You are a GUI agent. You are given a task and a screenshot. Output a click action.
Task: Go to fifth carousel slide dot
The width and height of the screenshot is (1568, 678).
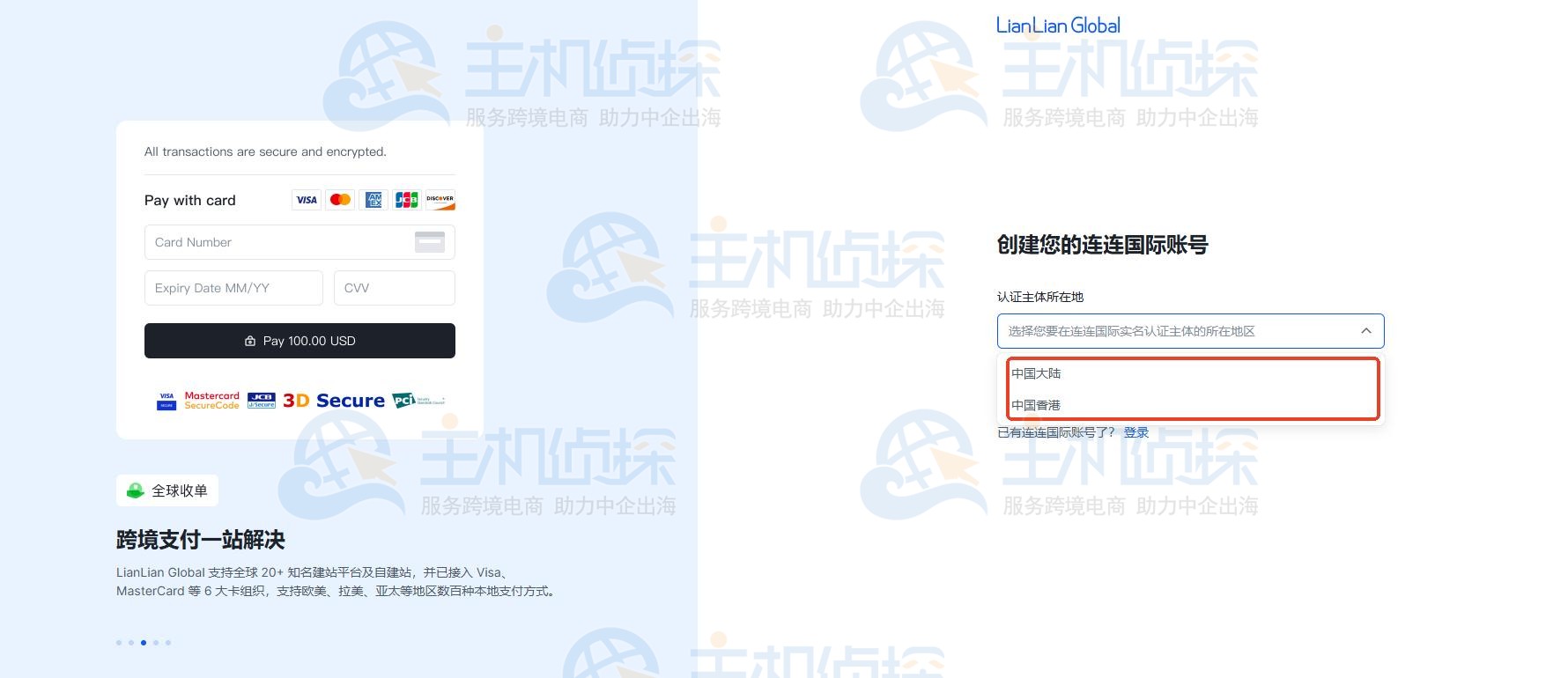(x=168, y=643)
